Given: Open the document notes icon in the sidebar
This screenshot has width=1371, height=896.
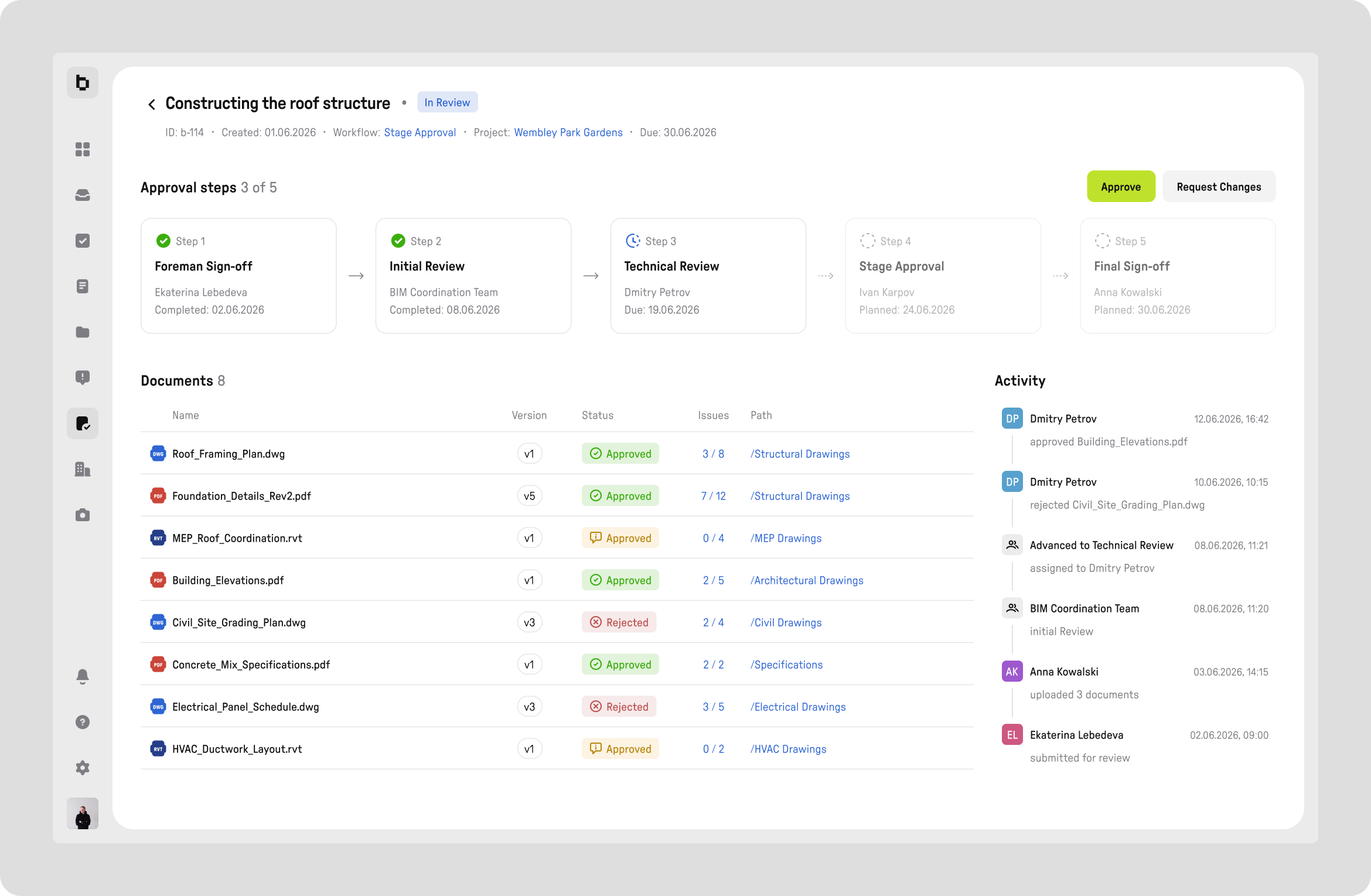Looking at the screenshot, I should 83,286.
